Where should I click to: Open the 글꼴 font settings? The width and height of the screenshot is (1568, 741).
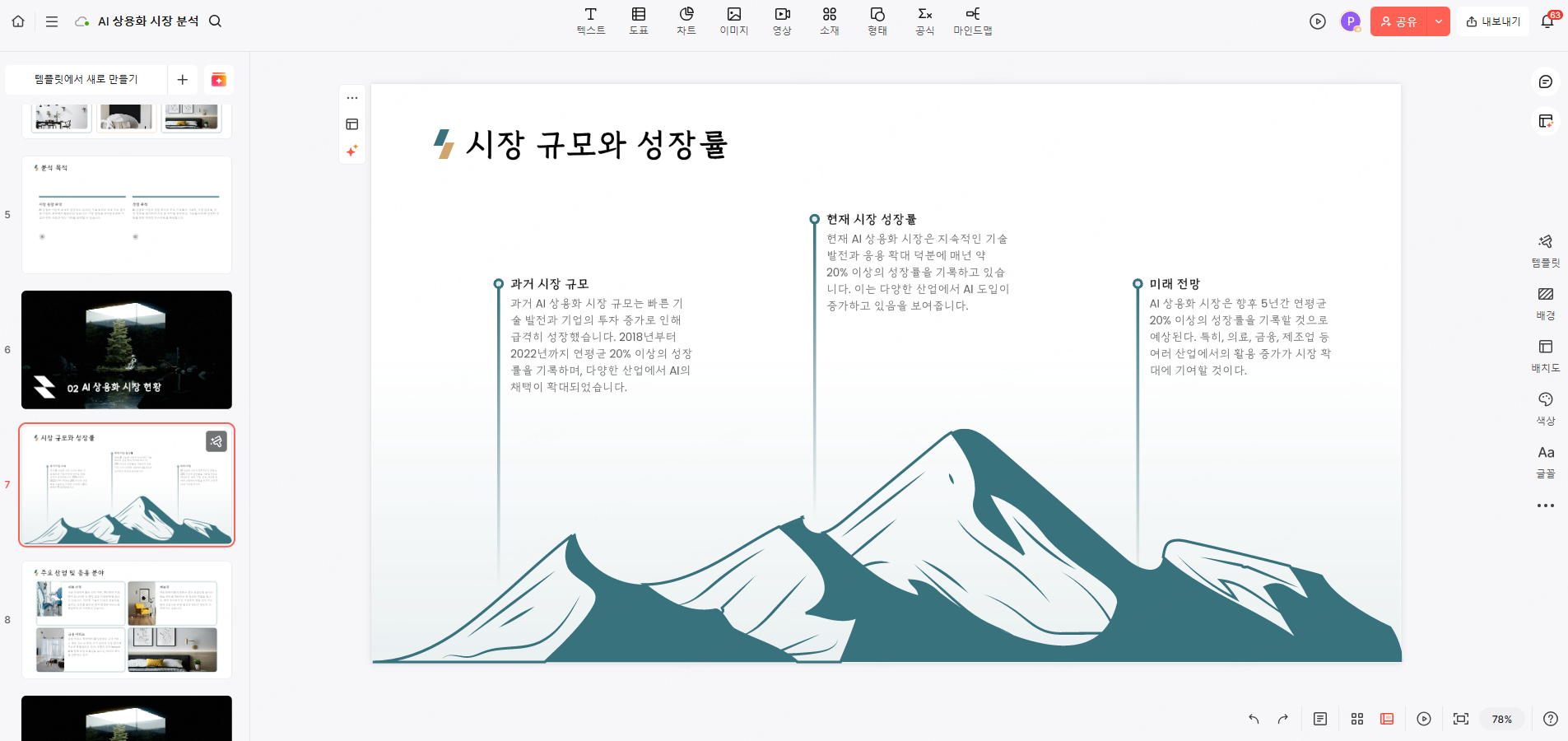(x=1546, y=462)
